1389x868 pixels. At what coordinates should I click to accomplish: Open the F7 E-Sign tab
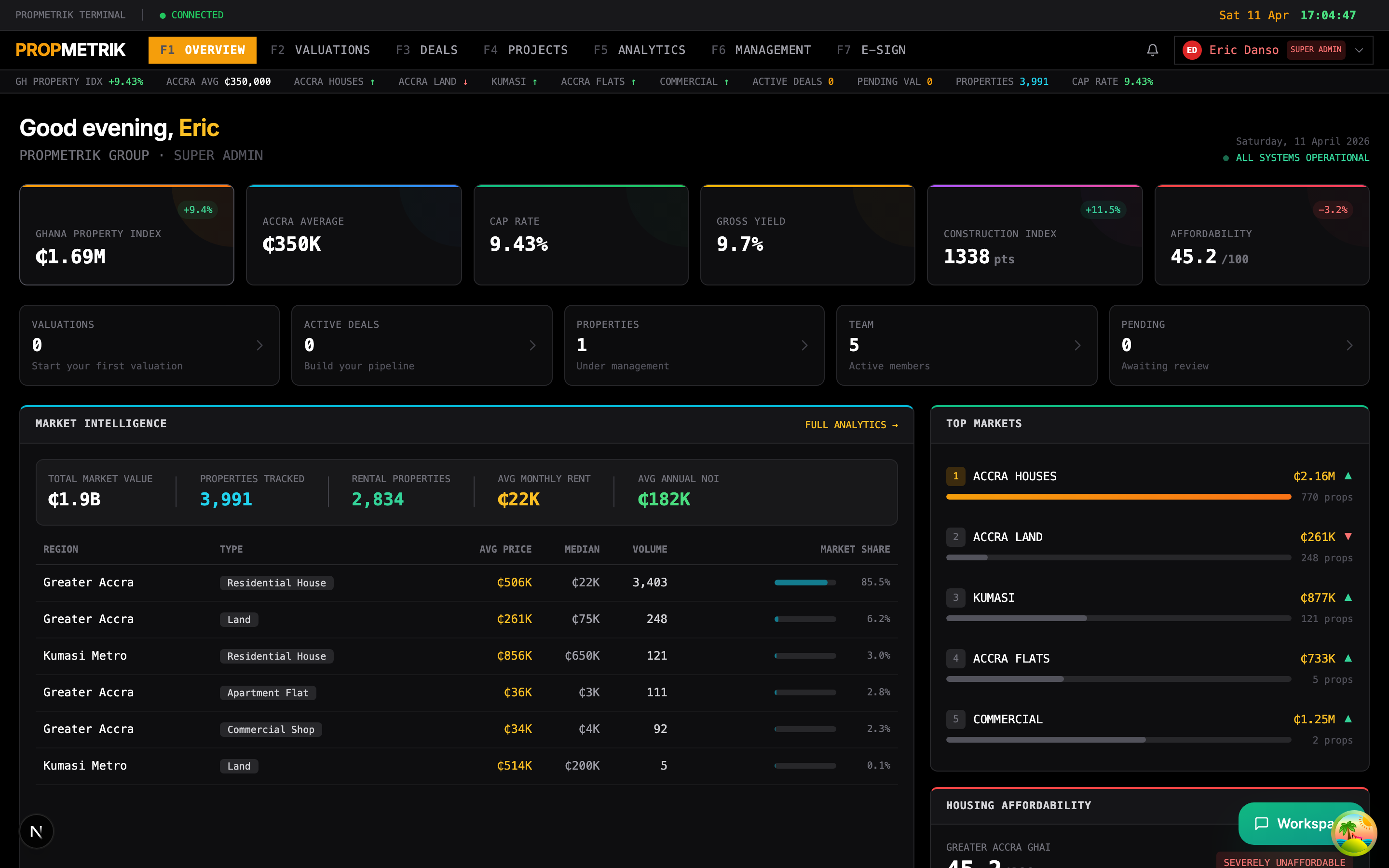coord(872,50)
